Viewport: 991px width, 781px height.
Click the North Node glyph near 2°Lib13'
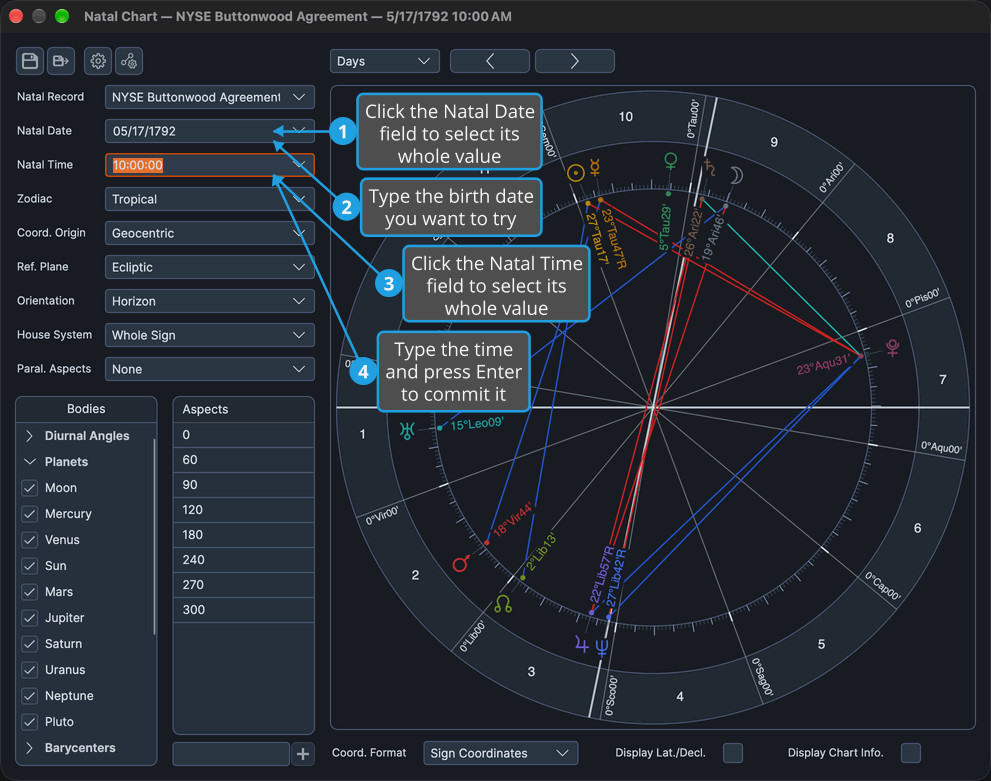tap(502, 604)
